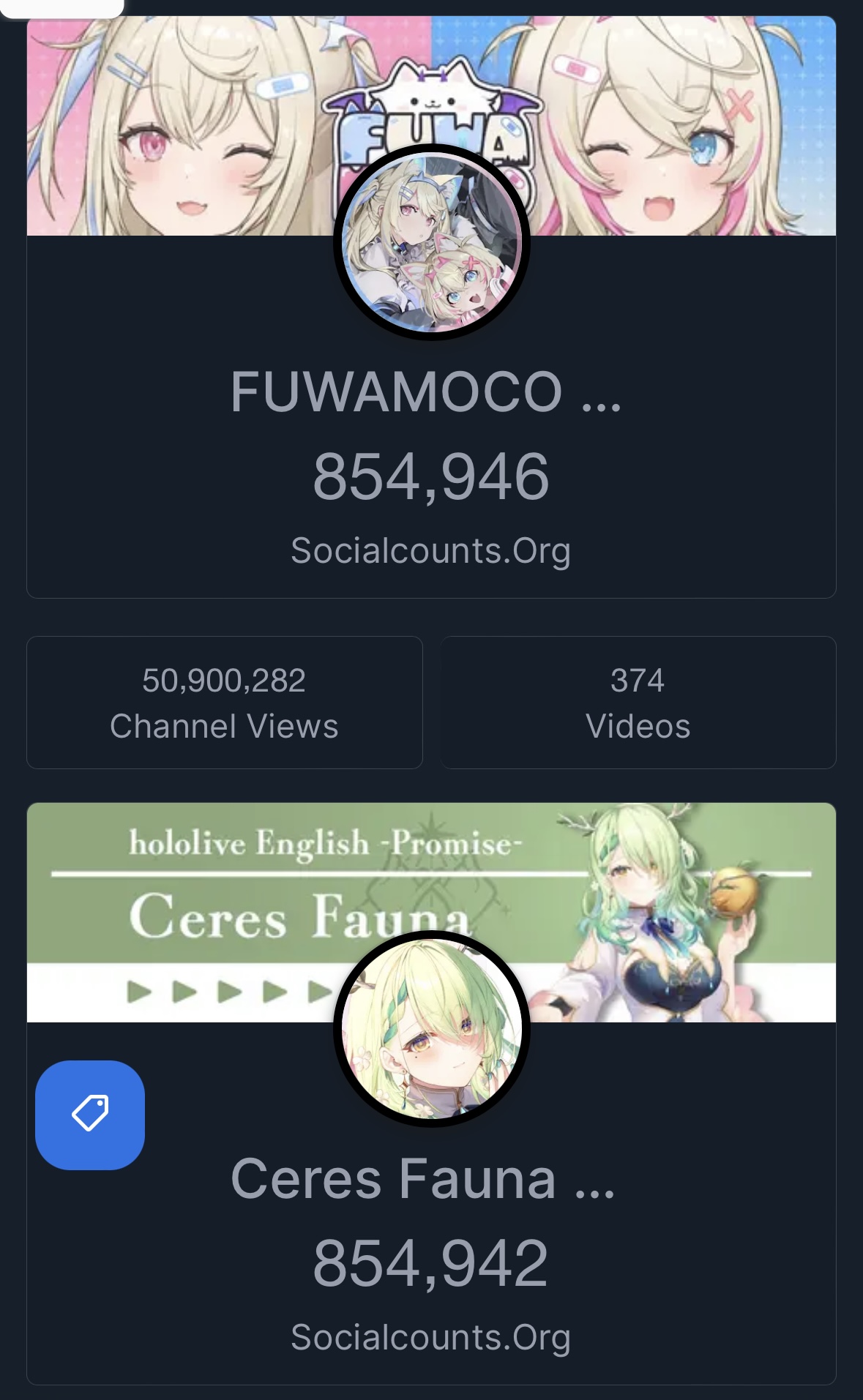Open the Socialcounts.Org link under Ceres Fauna
Screen dimensions: 863x1400
click(x=431, y=1337)
